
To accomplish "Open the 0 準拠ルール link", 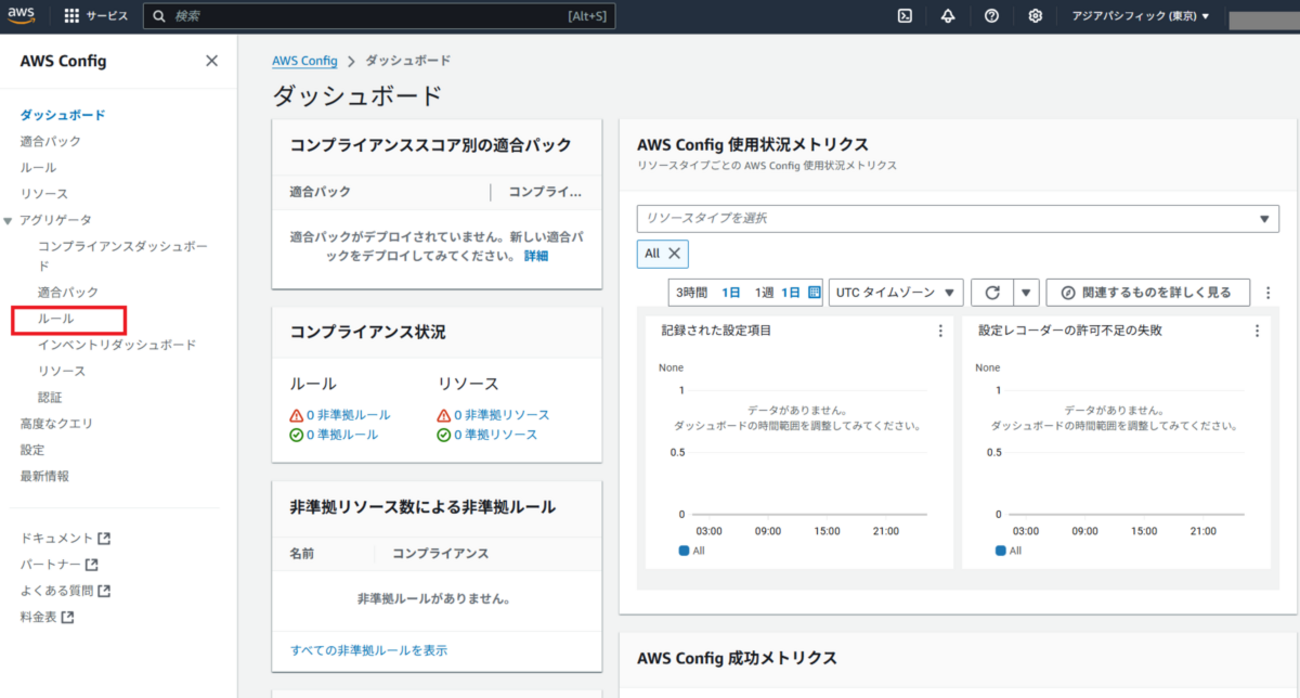I will [342, 434].
